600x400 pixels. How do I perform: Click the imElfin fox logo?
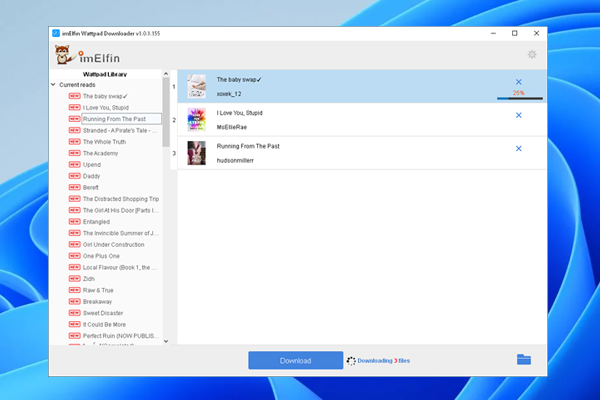[x=64, y=54]
